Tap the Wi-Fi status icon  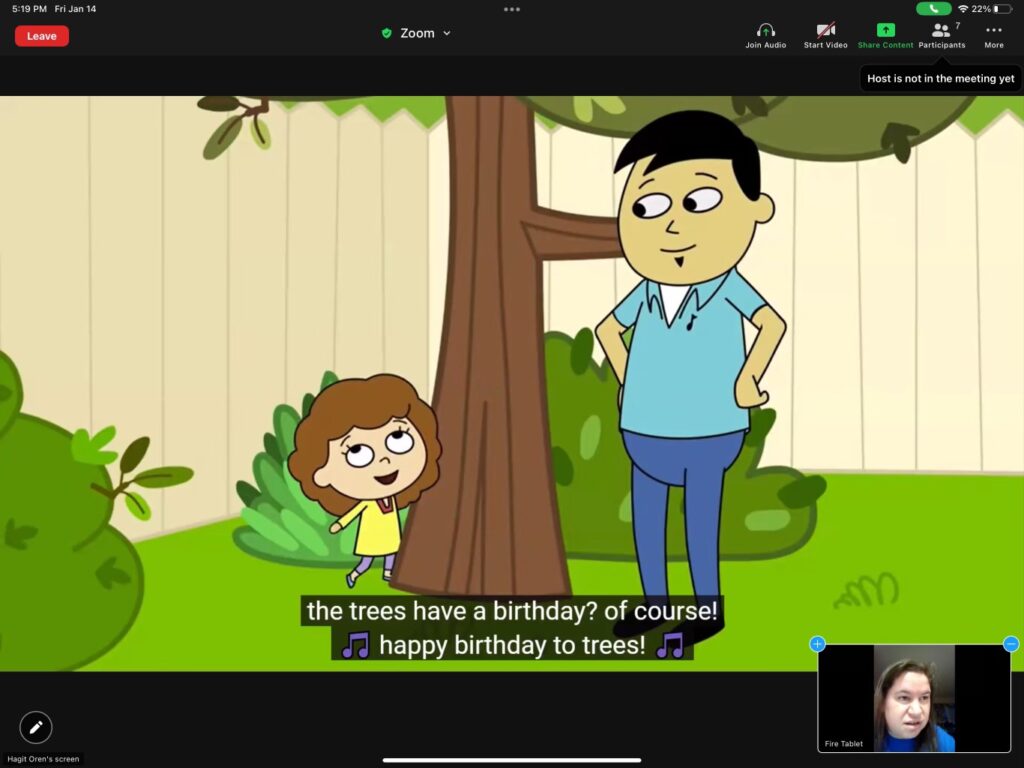pyautogui.click(x=963, y=9)
